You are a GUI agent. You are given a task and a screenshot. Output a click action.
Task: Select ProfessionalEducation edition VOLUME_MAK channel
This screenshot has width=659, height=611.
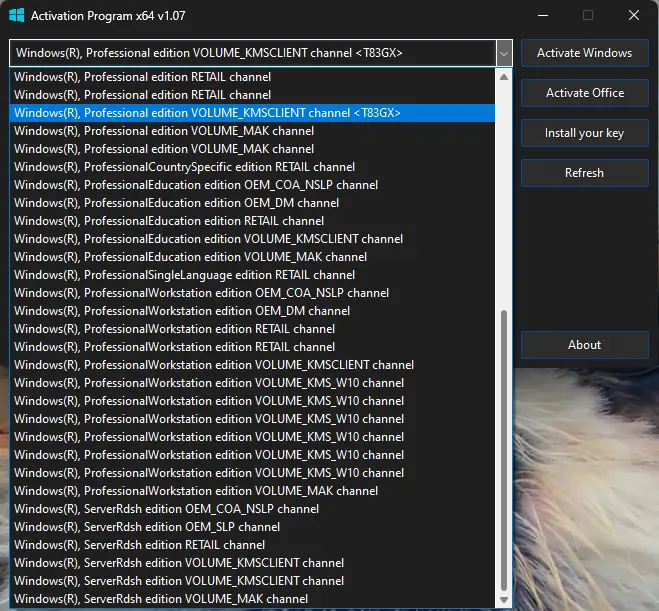tap(252, 257)
